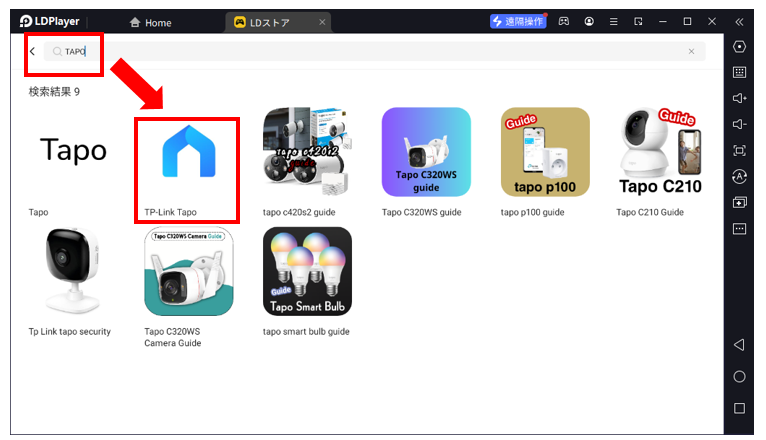Viewport: 766px width, 440px height.
Task: Click the Tp Link tapo security label
Action: coord(70,332)
